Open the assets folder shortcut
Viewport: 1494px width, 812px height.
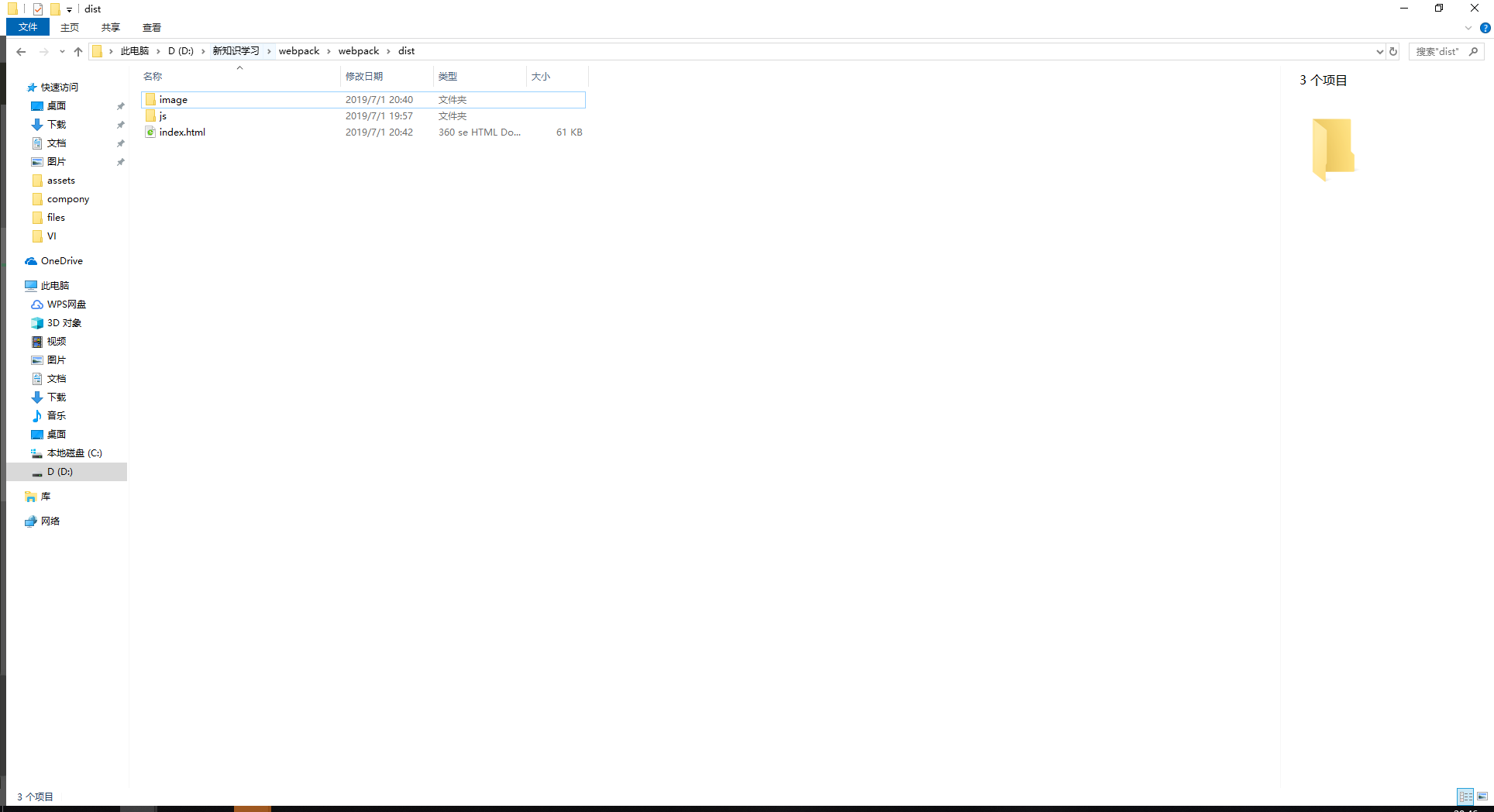point(60,181)
